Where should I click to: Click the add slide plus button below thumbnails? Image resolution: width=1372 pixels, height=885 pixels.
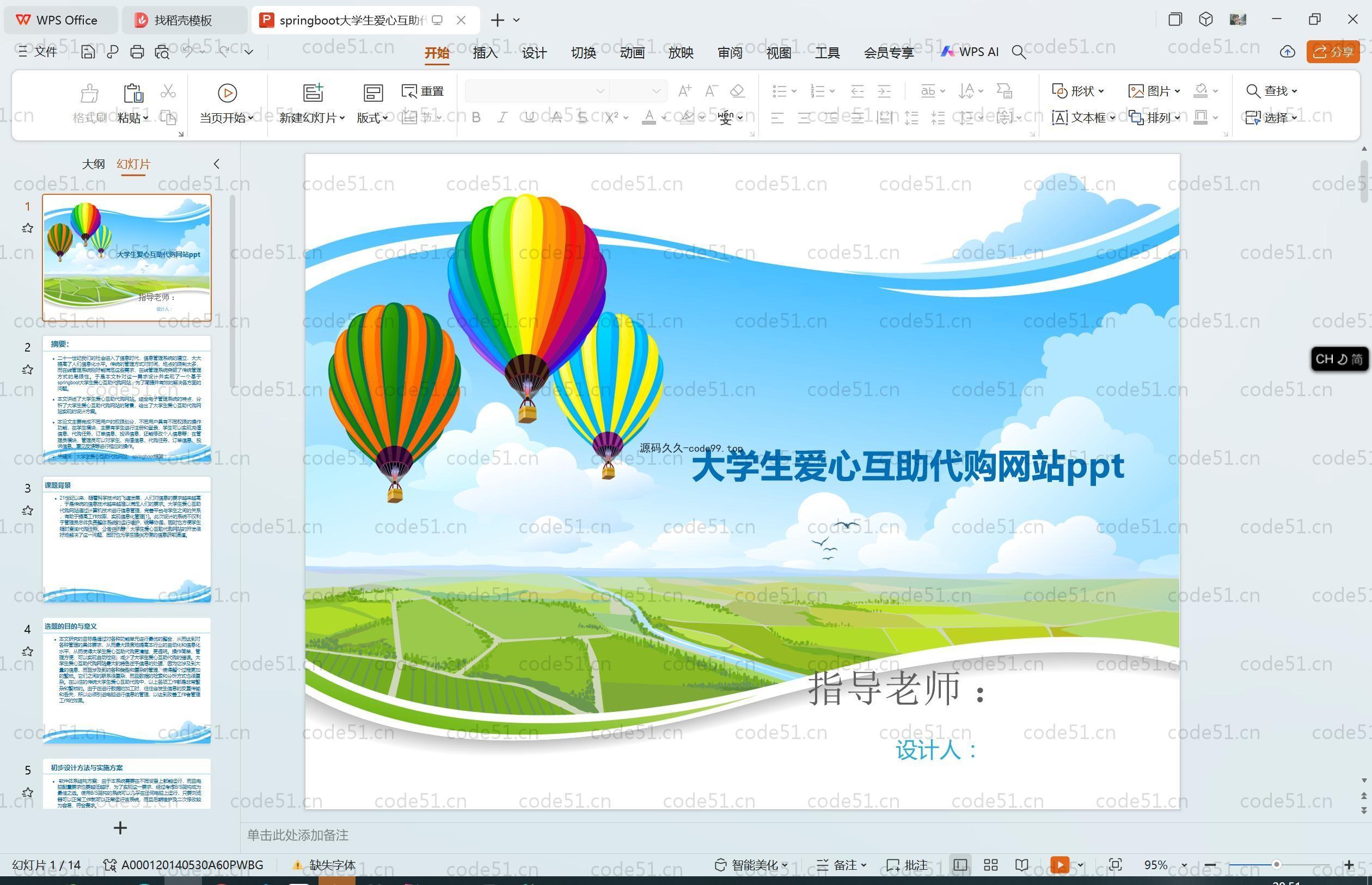point(120,828)
